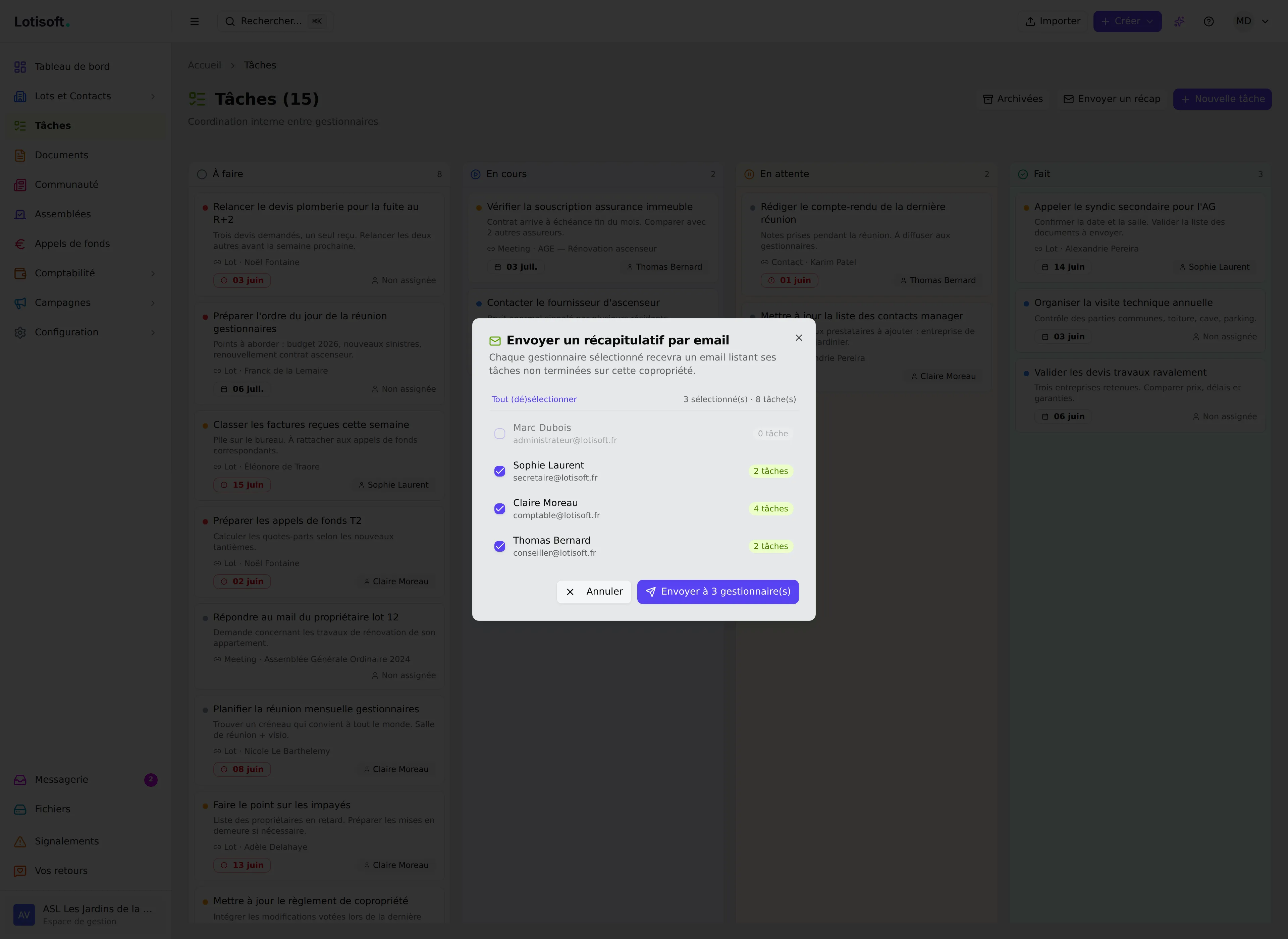Click the En attente column header
1288x939 pixels.
[867, 174]
